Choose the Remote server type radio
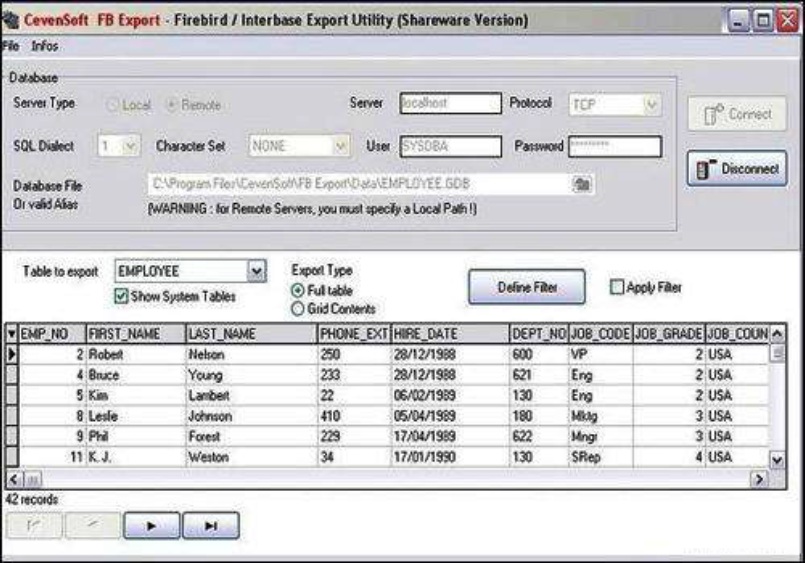The height and width of the screenshot is (563, 805). click(x=171, y=105)
